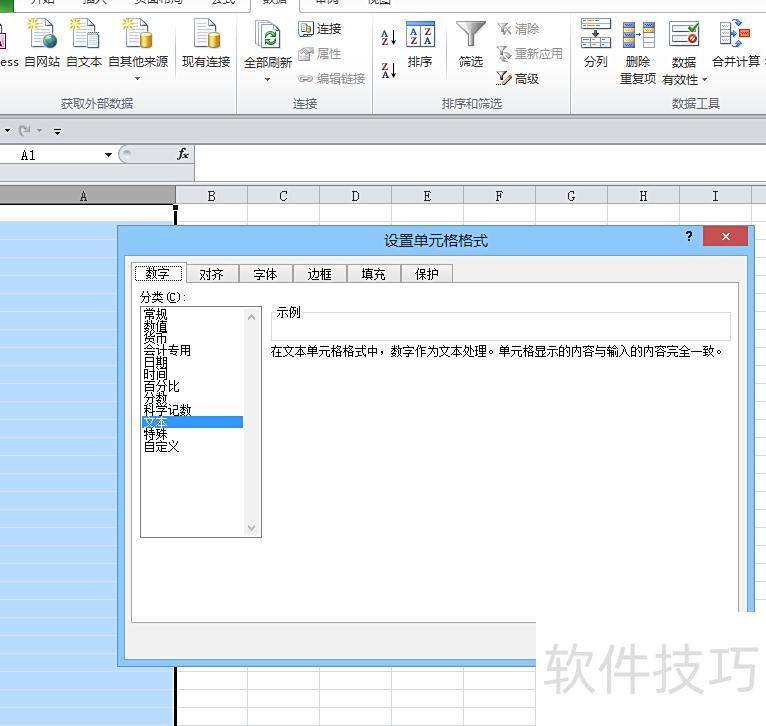The width and height of the screenshot is (766, 726).
Task: Open the 排序 sort dialog
Action: pyautogui.click(x=420, y=44)
